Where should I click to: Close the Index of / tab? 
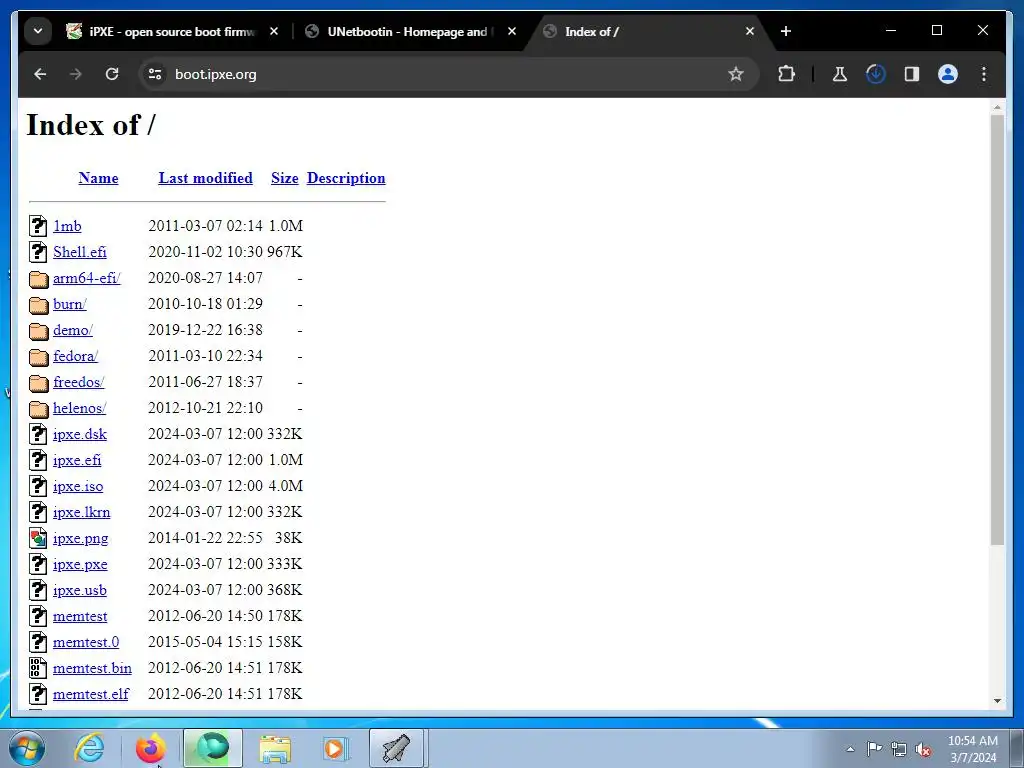(750, 31)
